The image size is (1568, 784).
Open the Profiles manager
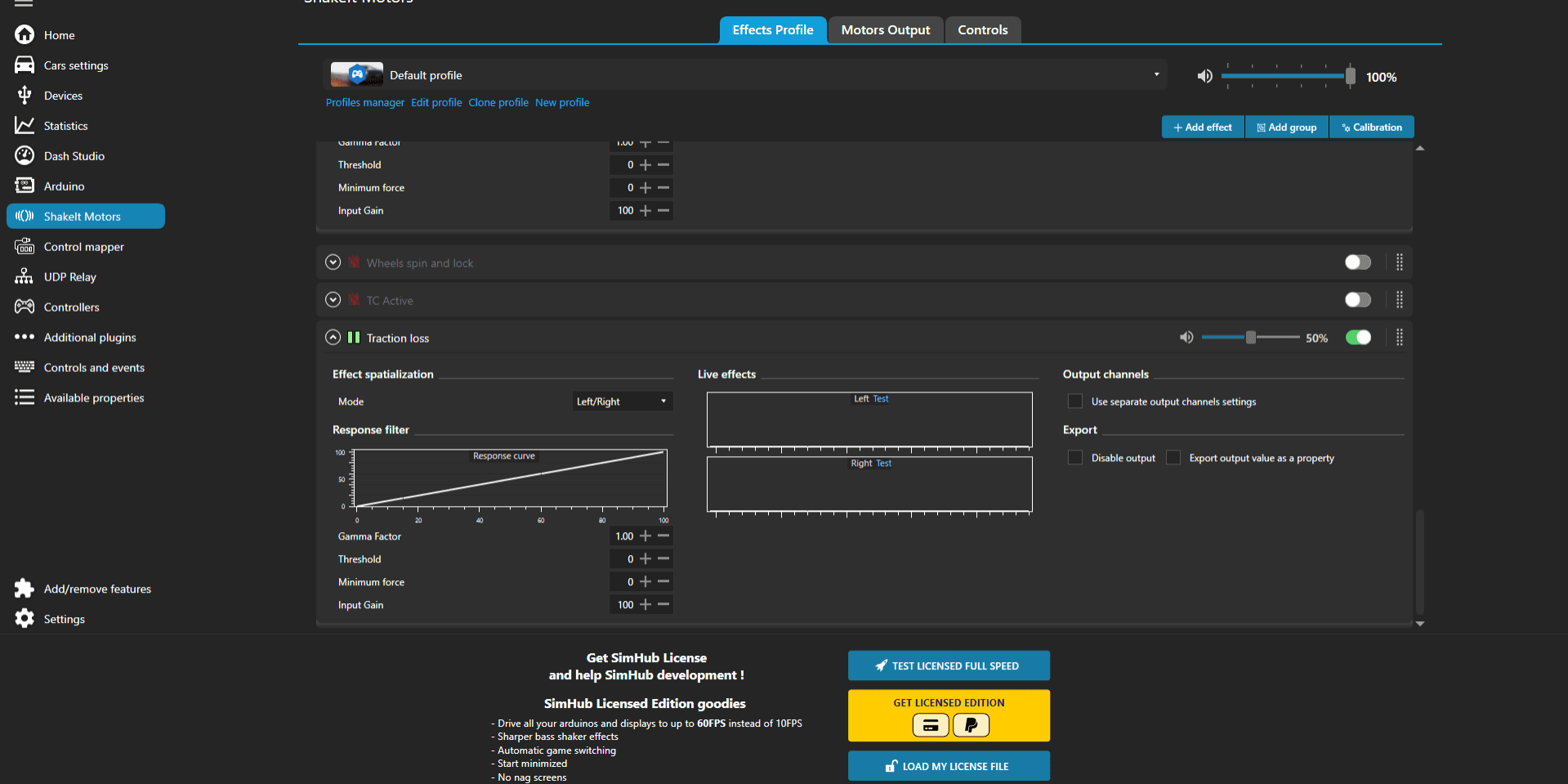[364, 102]
